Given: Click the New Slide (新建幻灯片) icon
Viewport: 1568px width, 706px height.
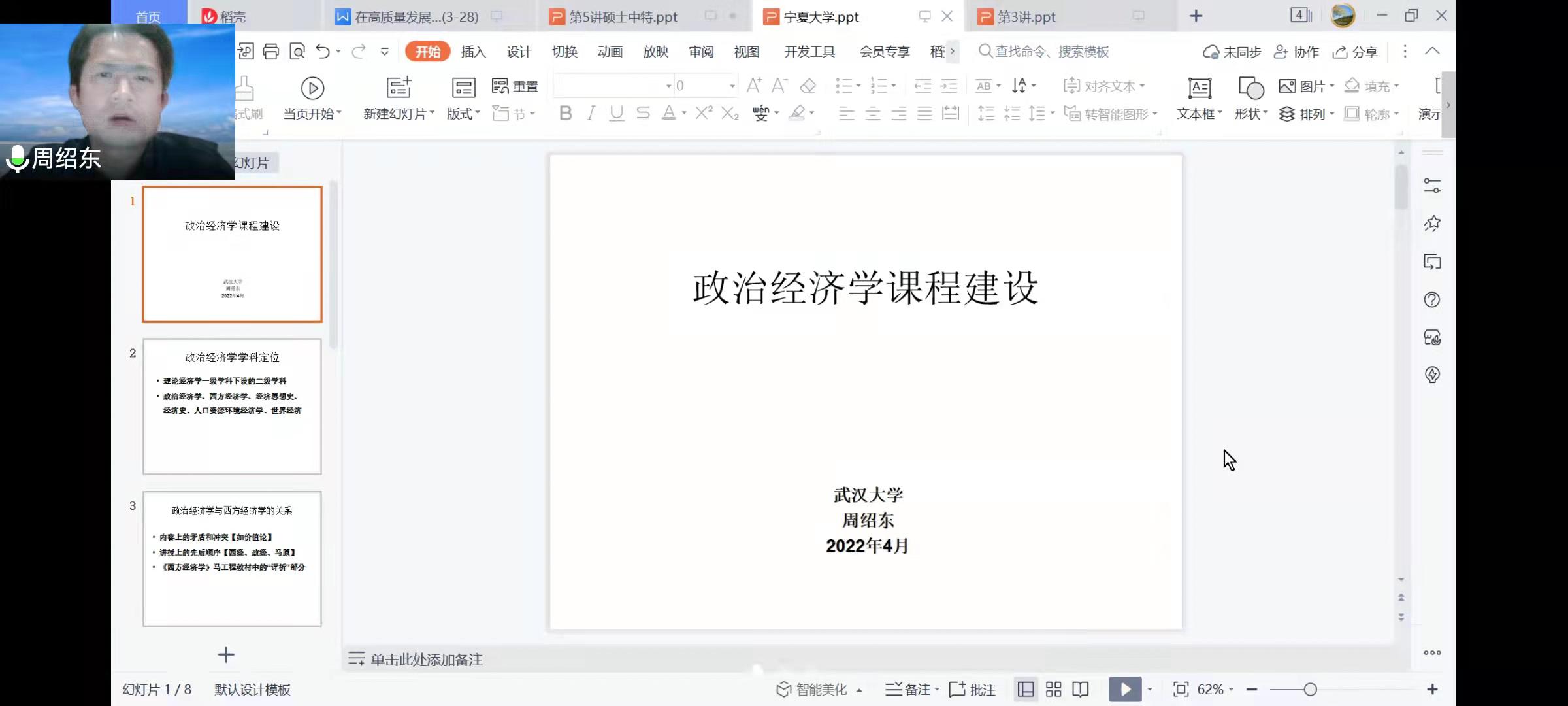Looking at the screenshot, I should pyautogui.click(x=399, y=88).
